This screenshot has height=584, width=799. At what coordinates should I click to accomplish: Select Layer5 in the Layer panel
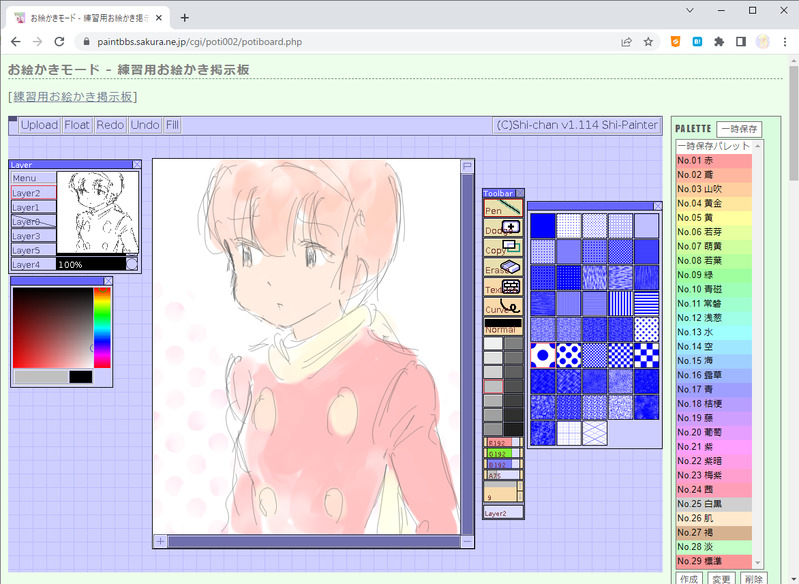click(x=34, y=250)
